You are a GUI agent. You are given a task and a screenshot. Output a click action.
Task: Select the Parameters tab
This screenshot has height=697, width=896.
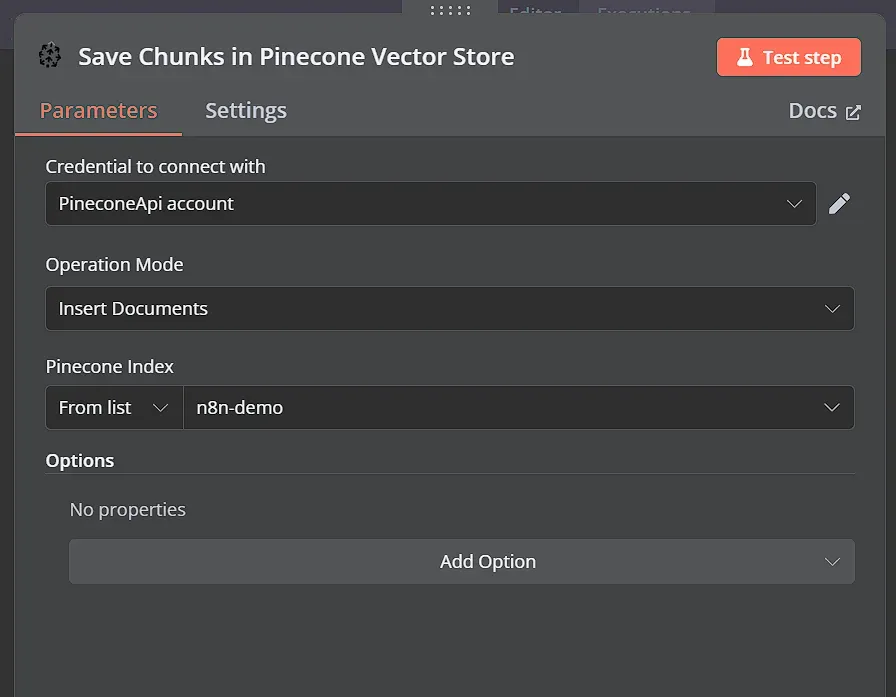click(97, 110)
